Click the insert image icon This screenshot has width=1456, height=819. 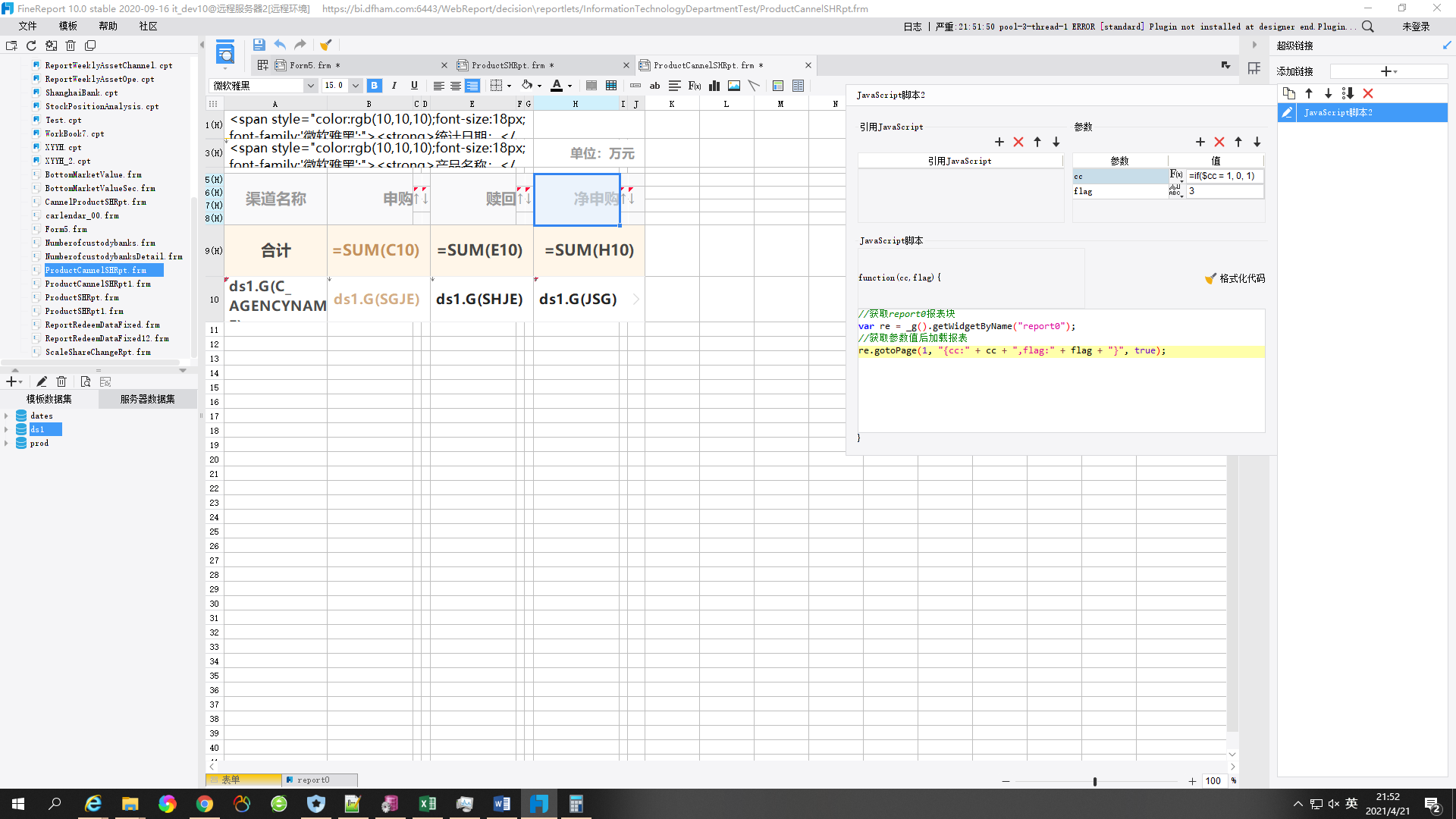[x=734, y=86]
